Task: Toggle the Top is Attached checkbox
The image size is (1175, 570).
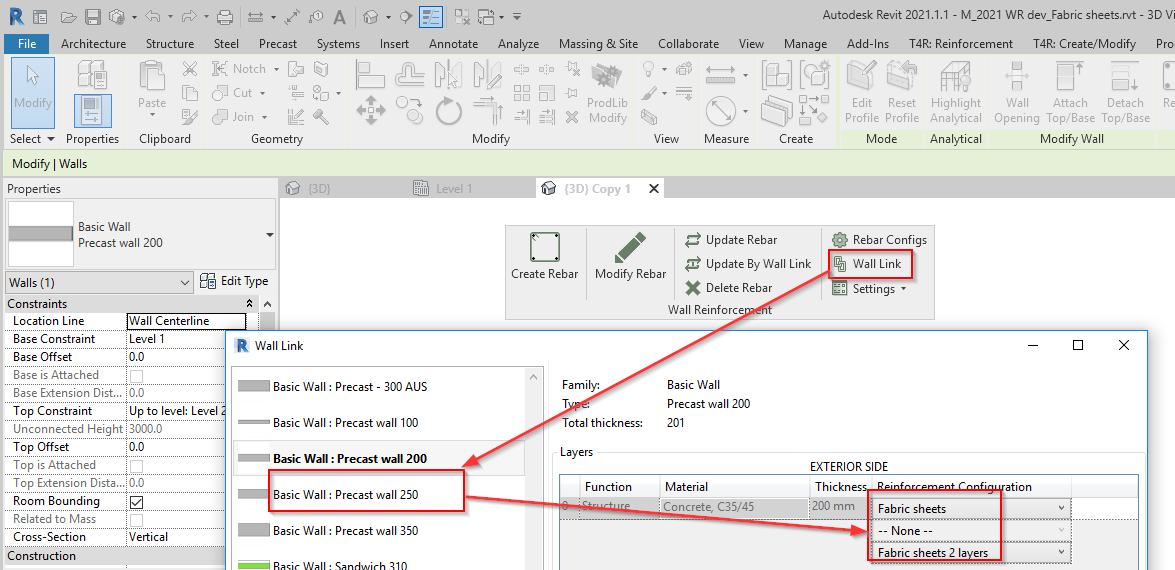Action: pos(136,465)
